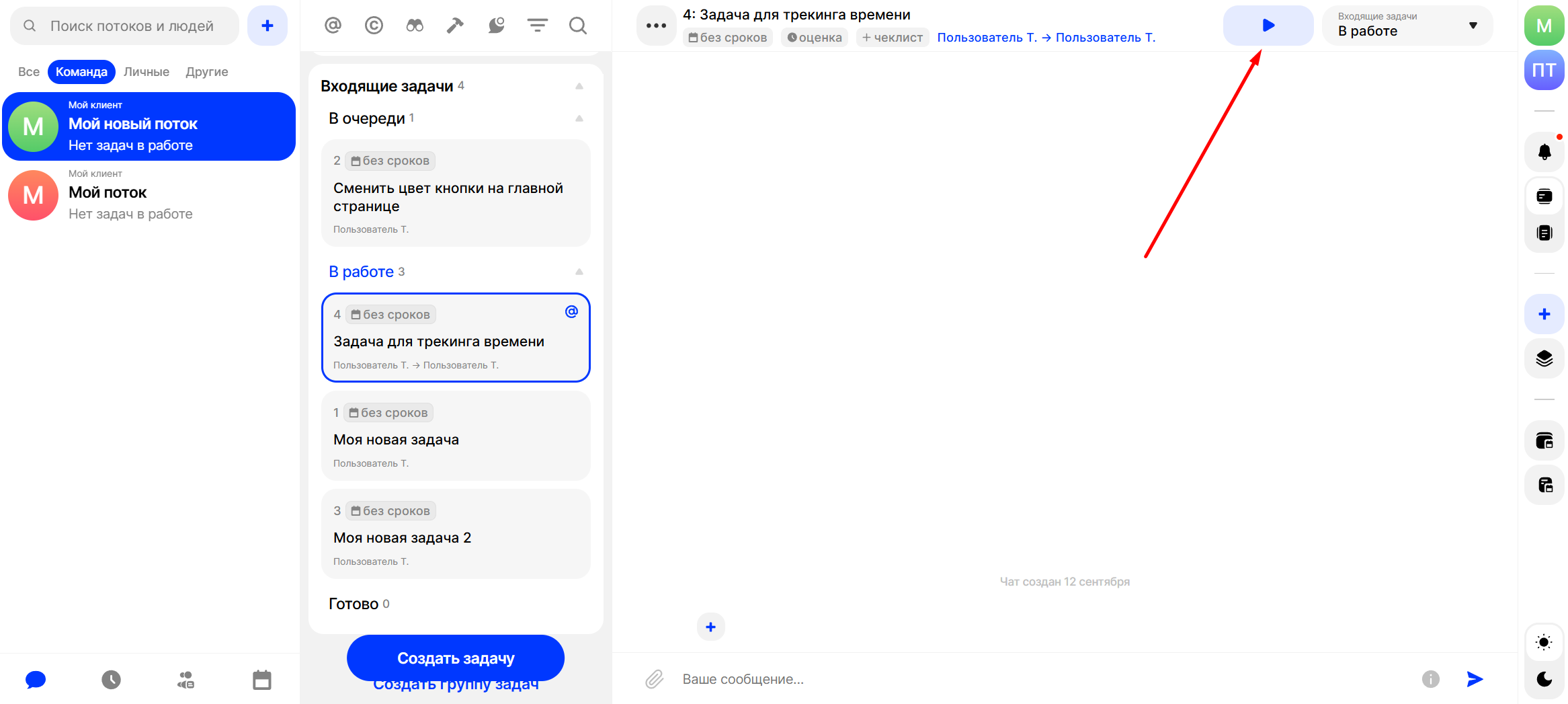Click the layers stack icon in sidebar
Viewport: 1568px width, 704px height.
(1544, 358)
